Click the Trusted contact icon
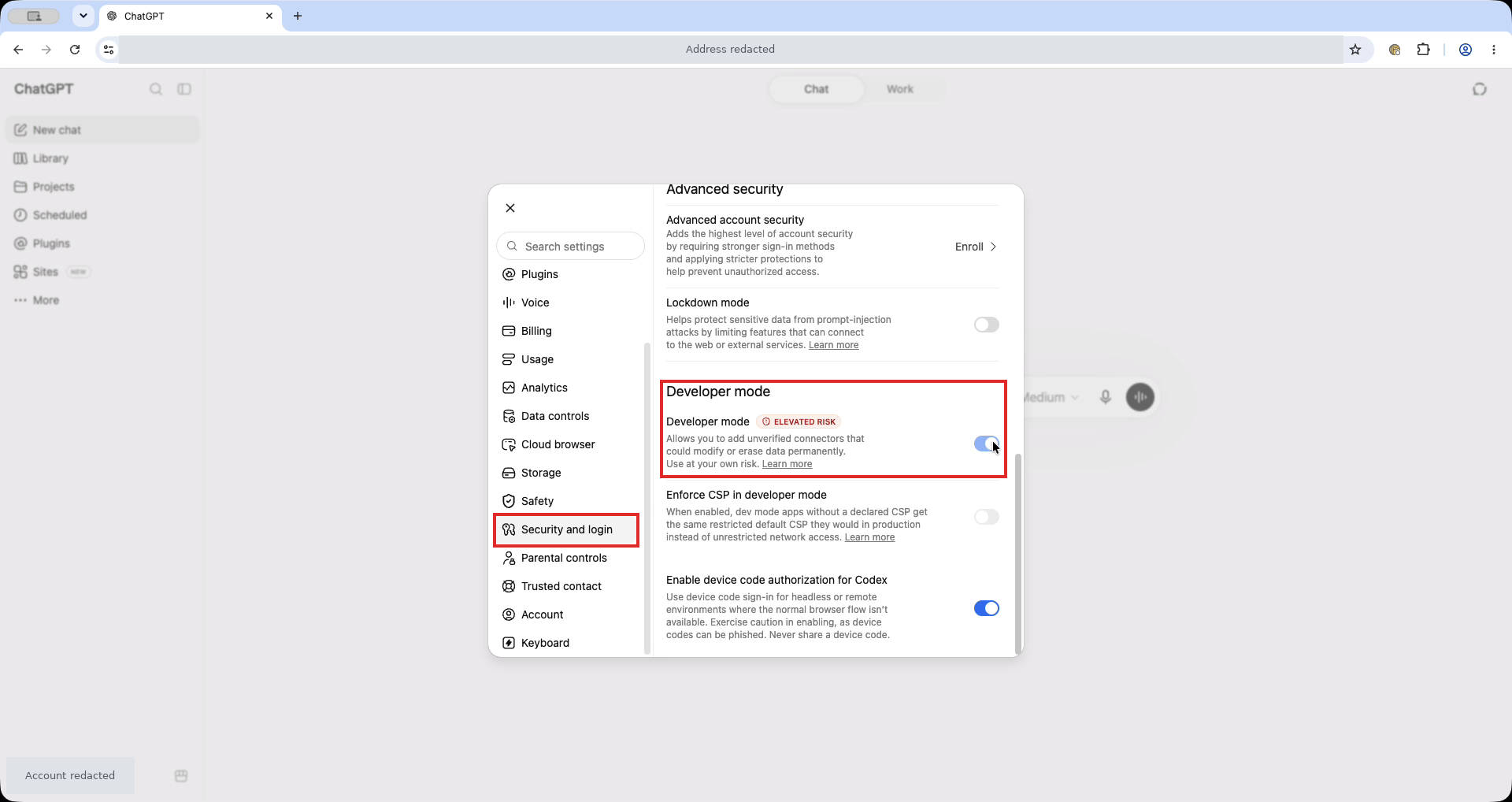This screenshot has height=802, width=1512. point(509,586)
